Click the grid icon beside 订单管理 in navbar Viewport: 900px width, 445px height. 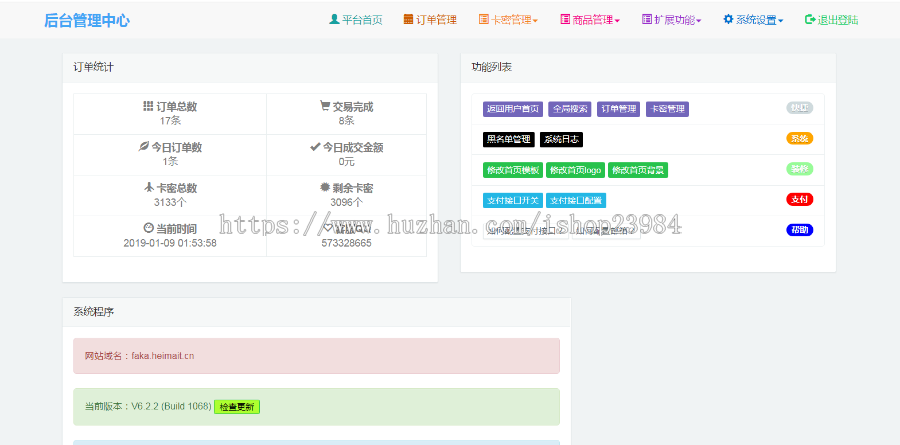point(408,19)
